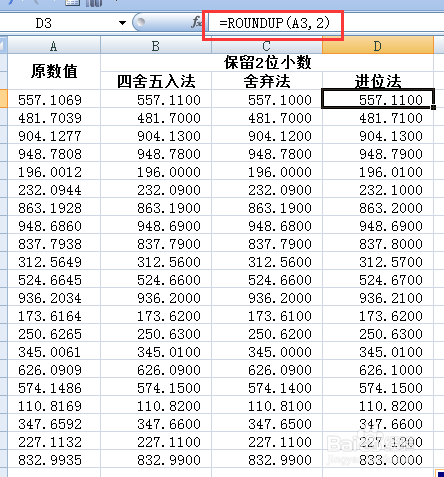Select cell containing 574.1400

pyautogui.click(x=267, y=388)
